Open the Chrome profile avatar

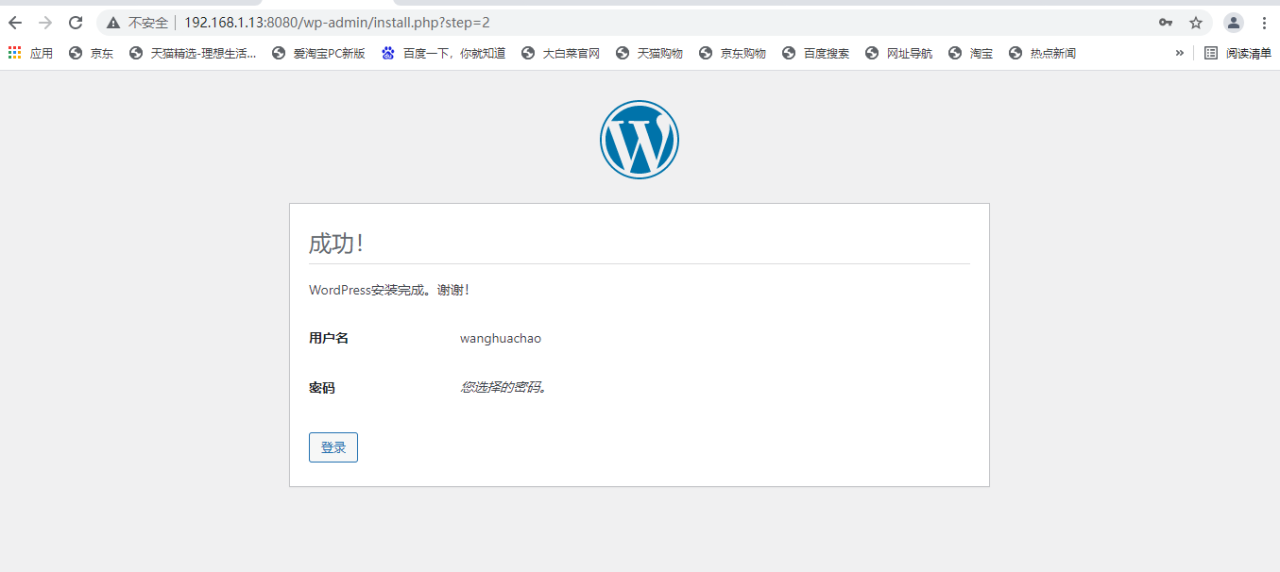[x=1234, y=22]
